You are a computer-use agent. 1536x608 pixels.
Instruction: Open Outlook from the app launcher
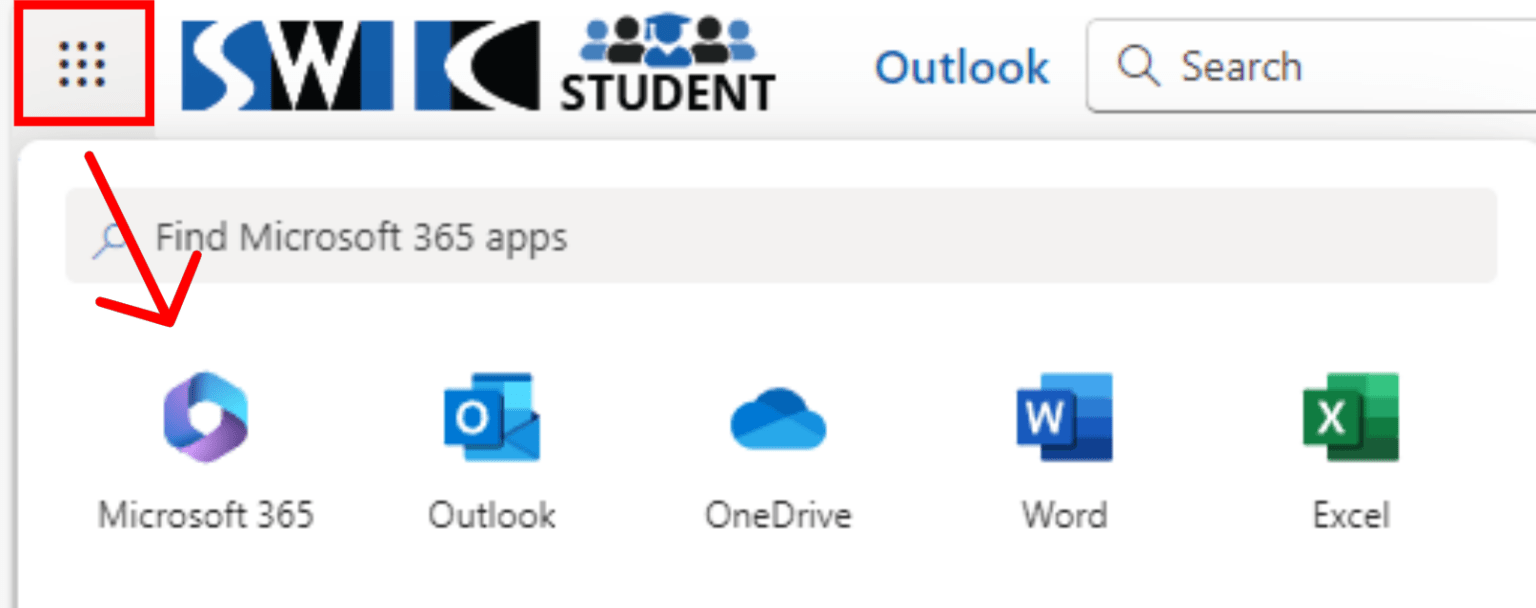491,418
